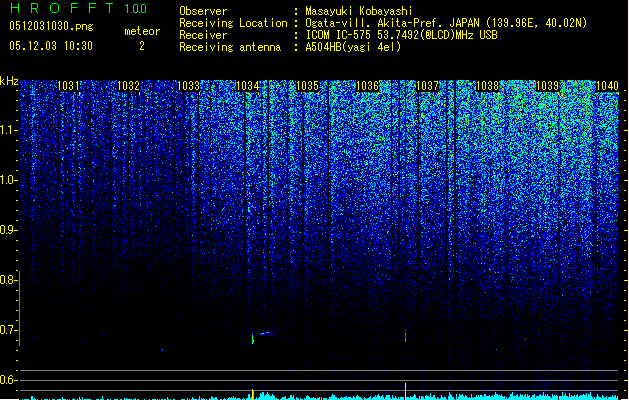The image size is (629, 400).
Task: Click the meteor count value 2
Action: 142,46
